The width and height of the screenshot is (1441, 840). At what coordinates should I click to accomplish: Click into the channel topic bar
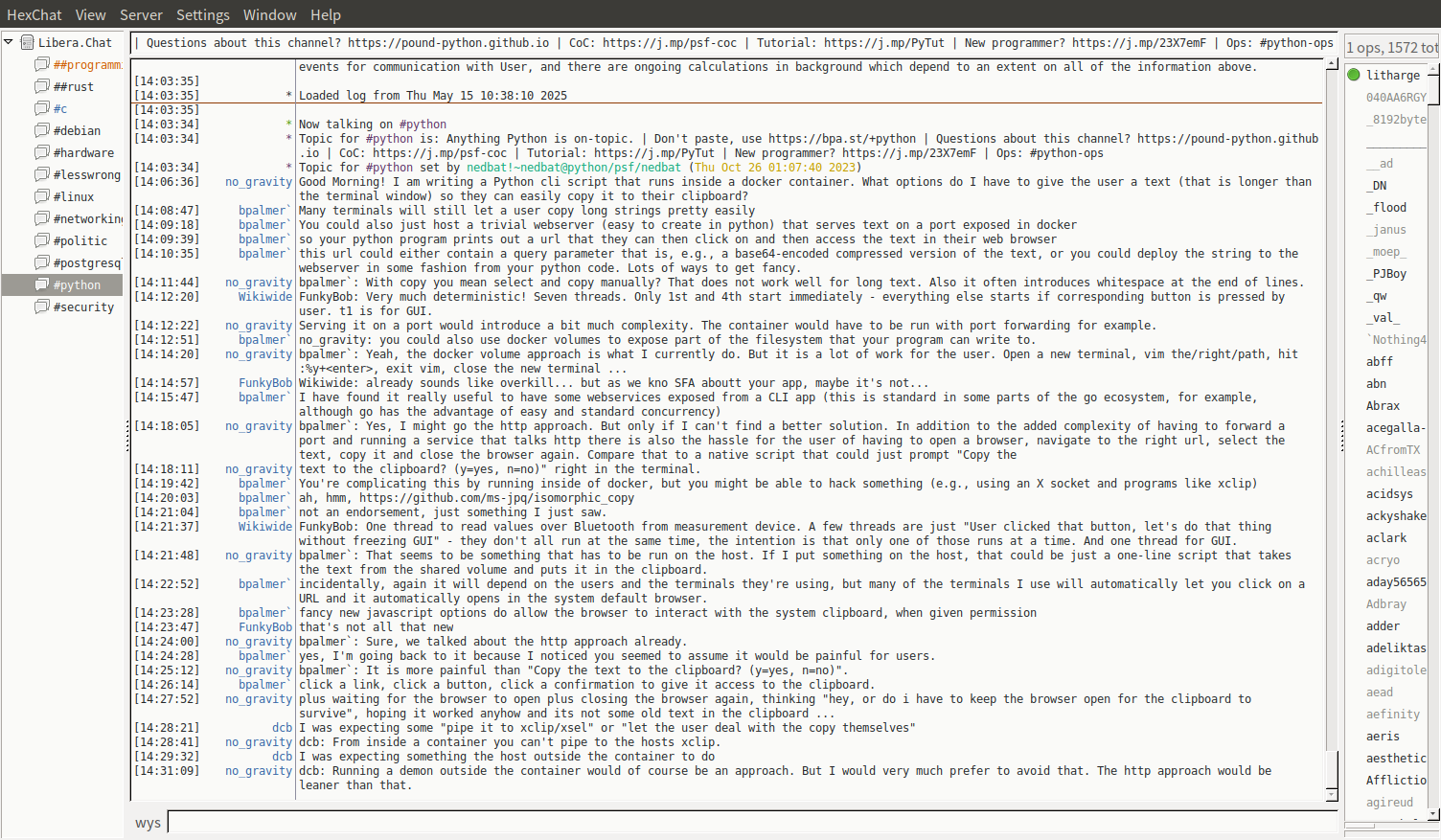734,42
